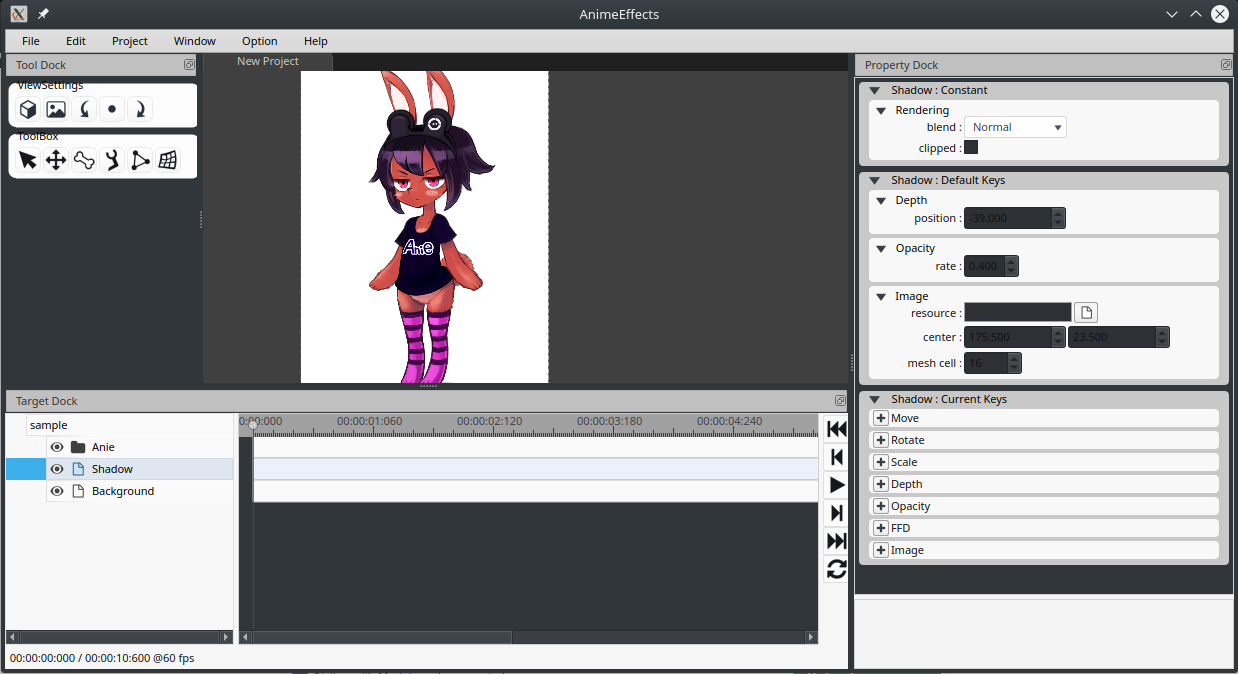Click the Background layer file icon
This screenshot has width=1238, height=674.
pos(78,491)
